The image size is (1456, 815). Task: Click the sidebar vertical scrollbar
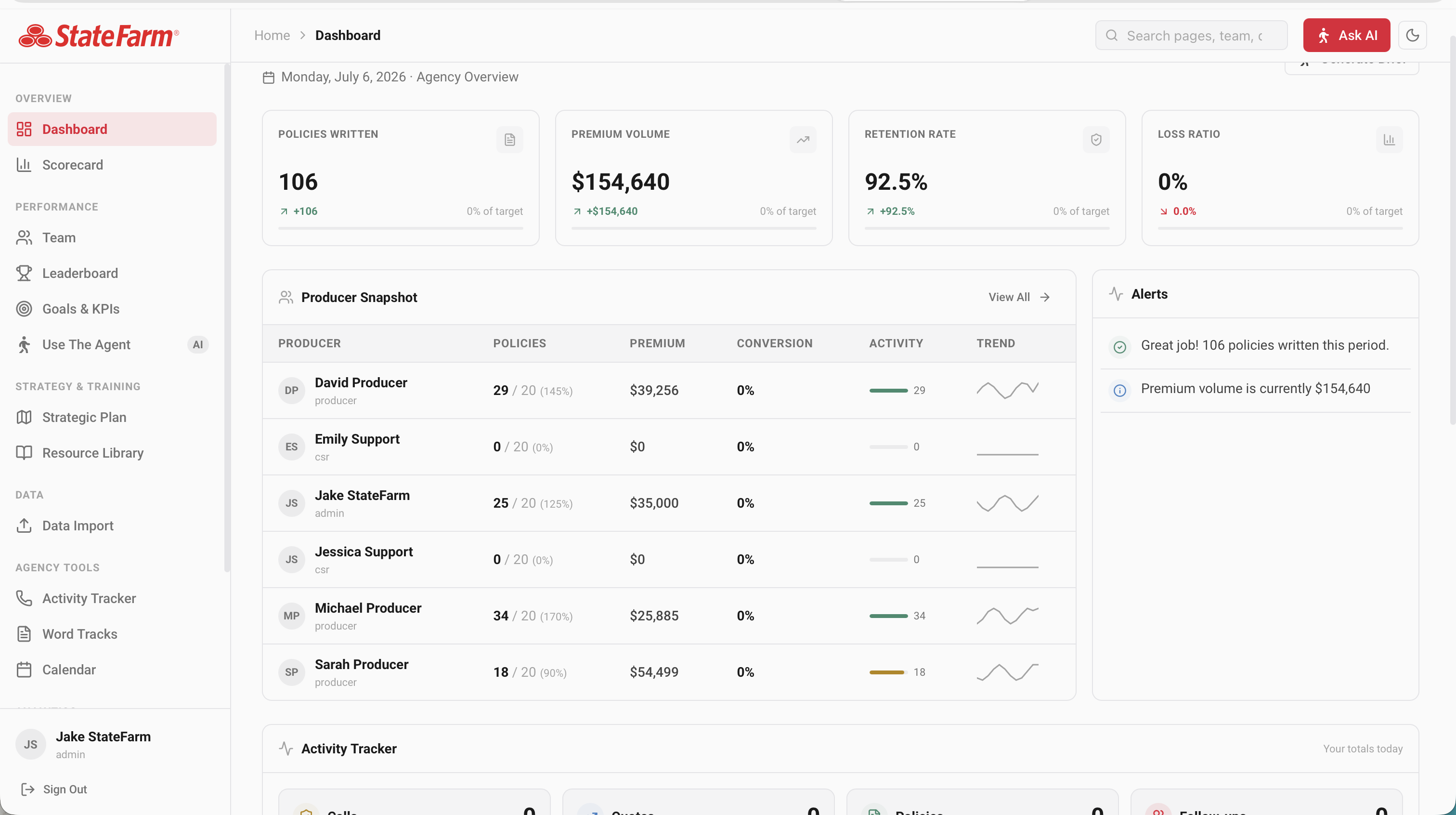tap(227, 317)
